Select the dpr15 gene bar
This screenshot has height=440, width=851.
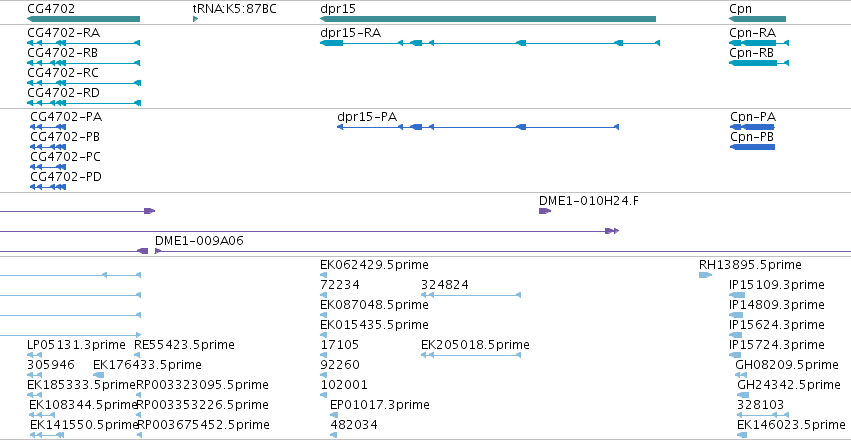click(x=488, y=19)
